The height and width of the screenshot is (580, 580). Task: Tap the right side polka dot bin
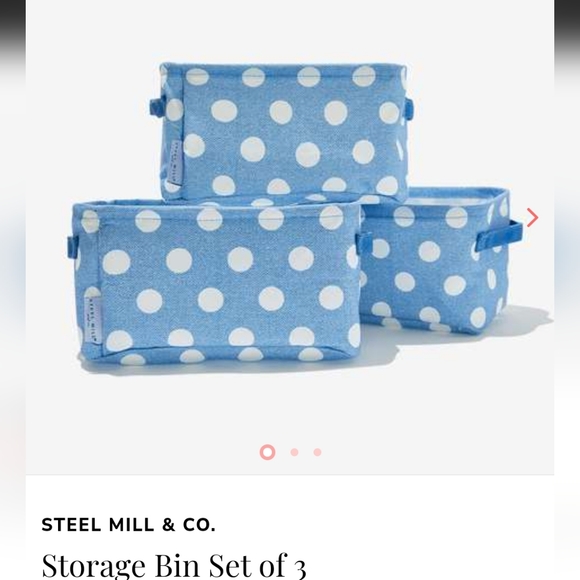tap(438, 263)
